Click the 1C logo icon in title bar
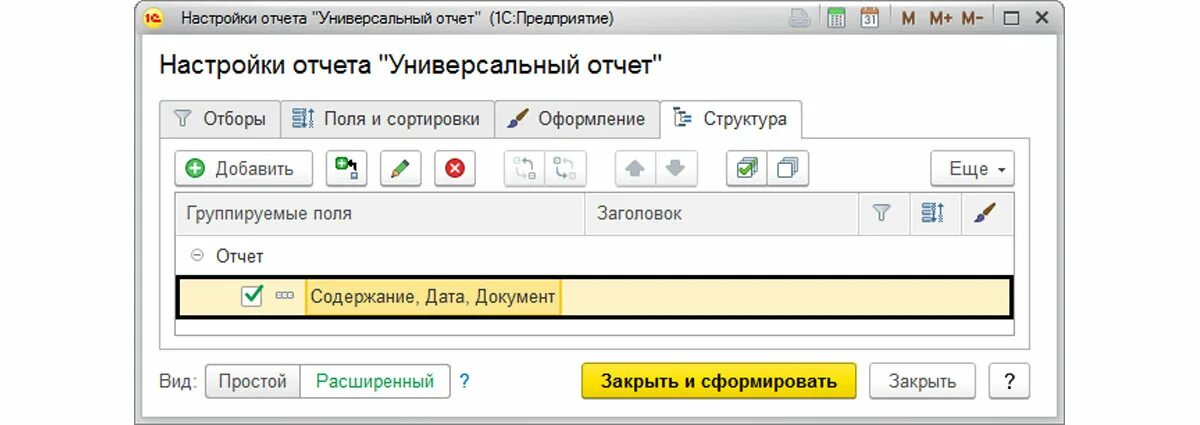Viewport: 1200px width, 425px height. (x=153, y=18)
